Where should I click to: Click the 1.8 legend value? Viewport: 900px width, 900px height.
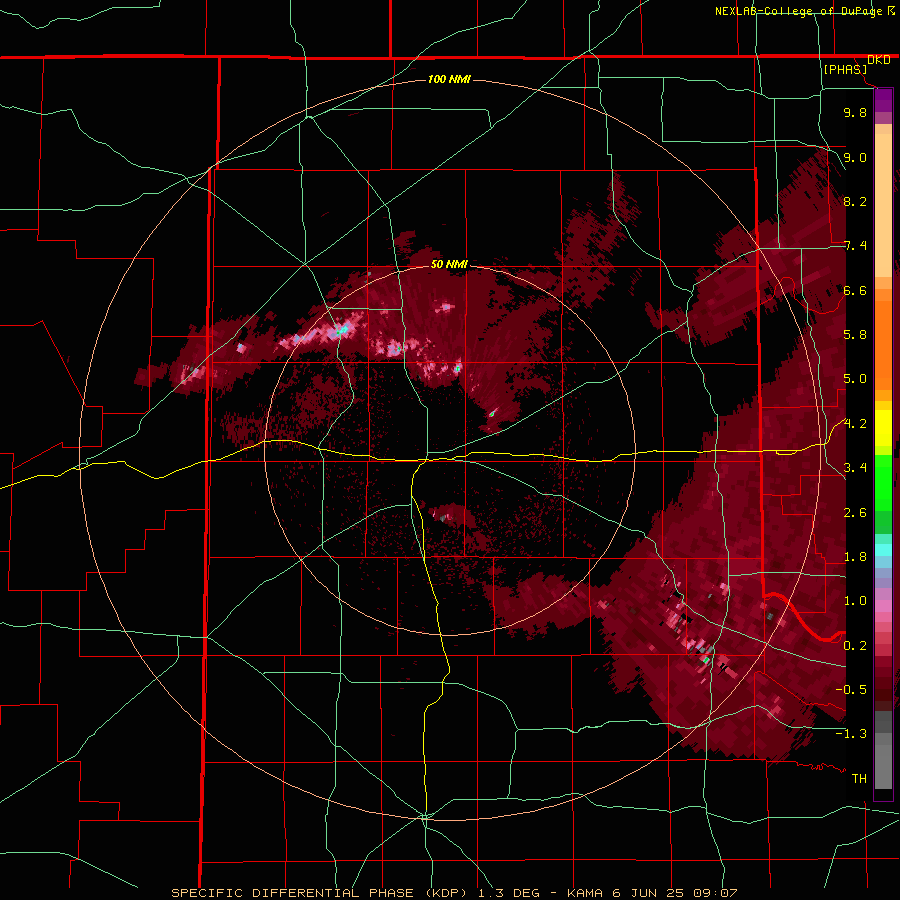[855, 557]
